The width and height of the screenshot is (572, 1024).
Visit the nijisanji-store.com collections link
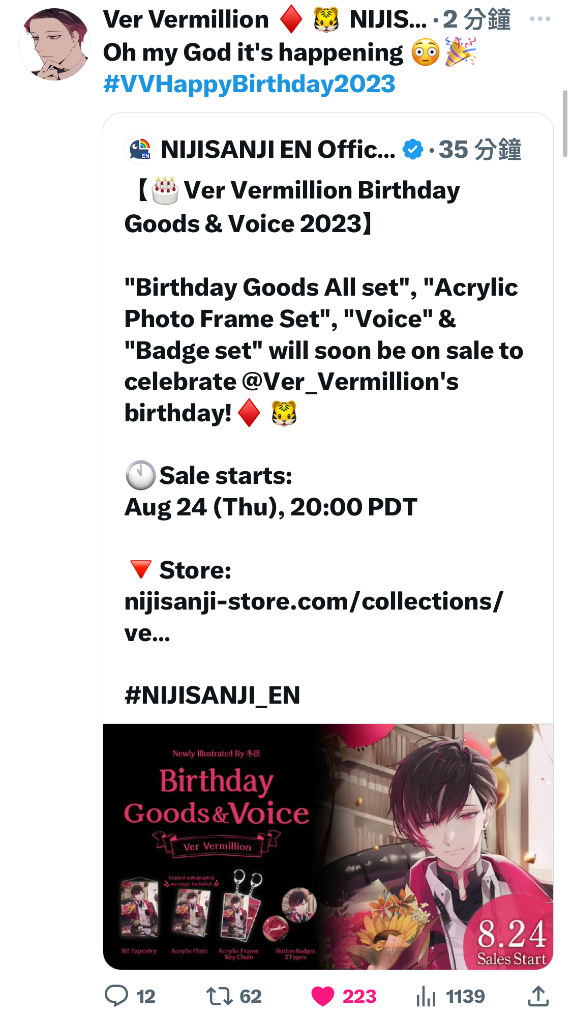(x=313, y=616)
